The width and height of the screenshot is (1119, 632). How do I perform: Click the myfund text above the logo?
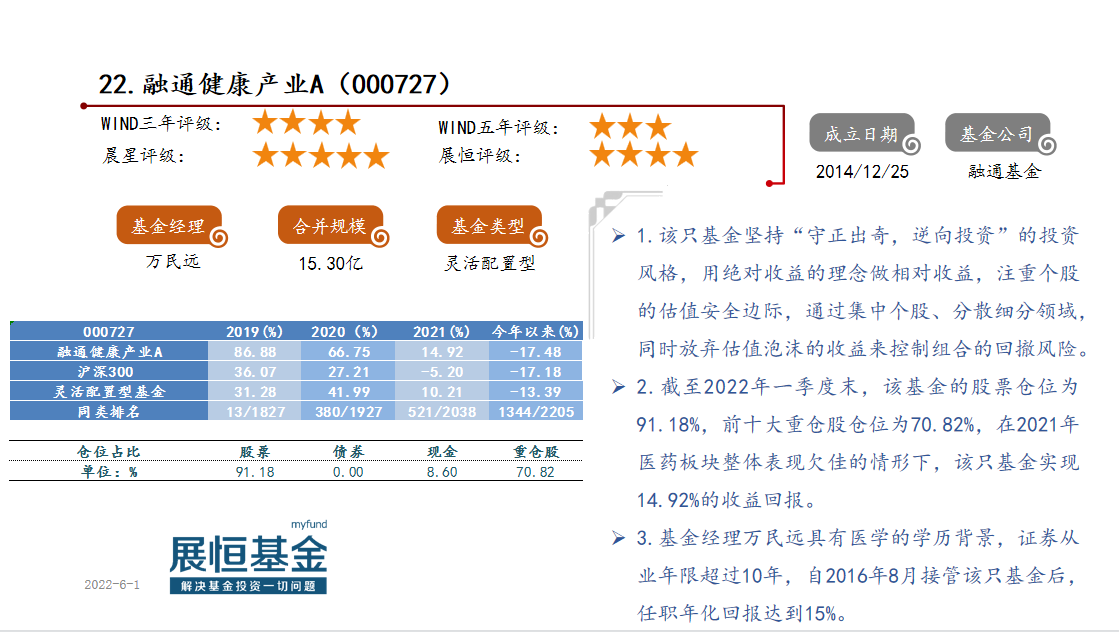coord(309,524)
